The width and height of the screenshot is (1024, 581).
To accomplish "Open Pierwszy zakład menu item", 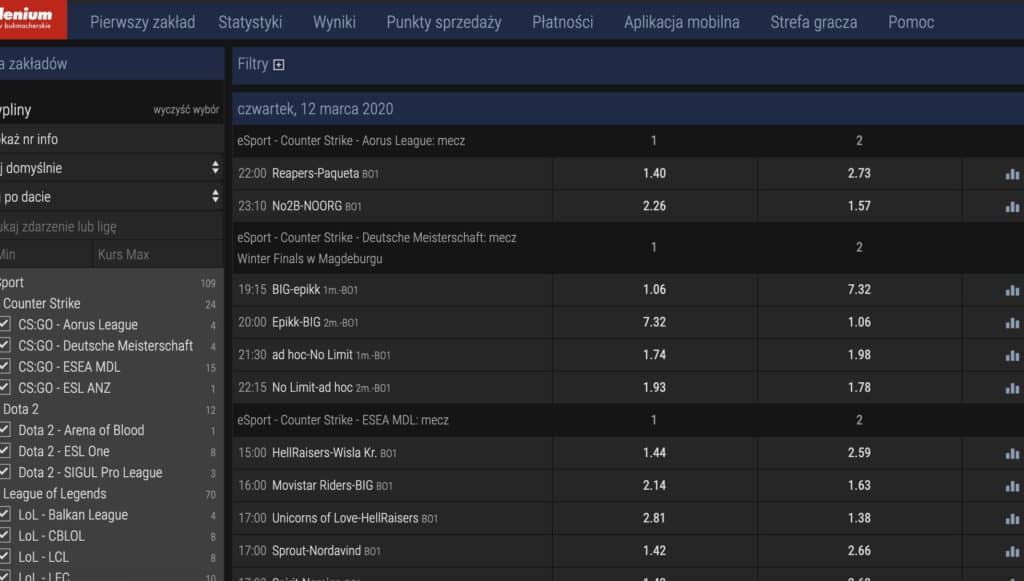I will click(x=142, y=22).
